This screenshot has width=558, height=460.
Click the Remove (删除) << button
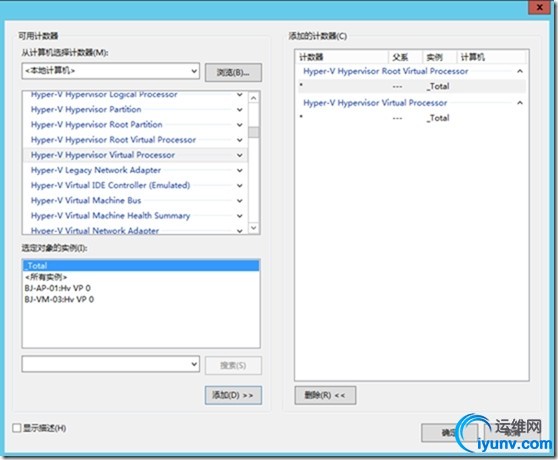(325, 395)
